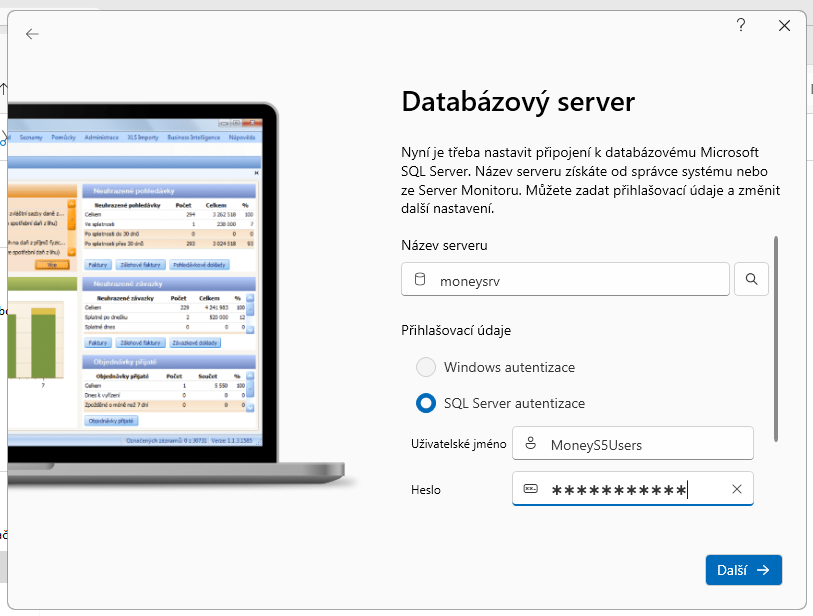Click Administrace menu in the laptop preview

102,137
